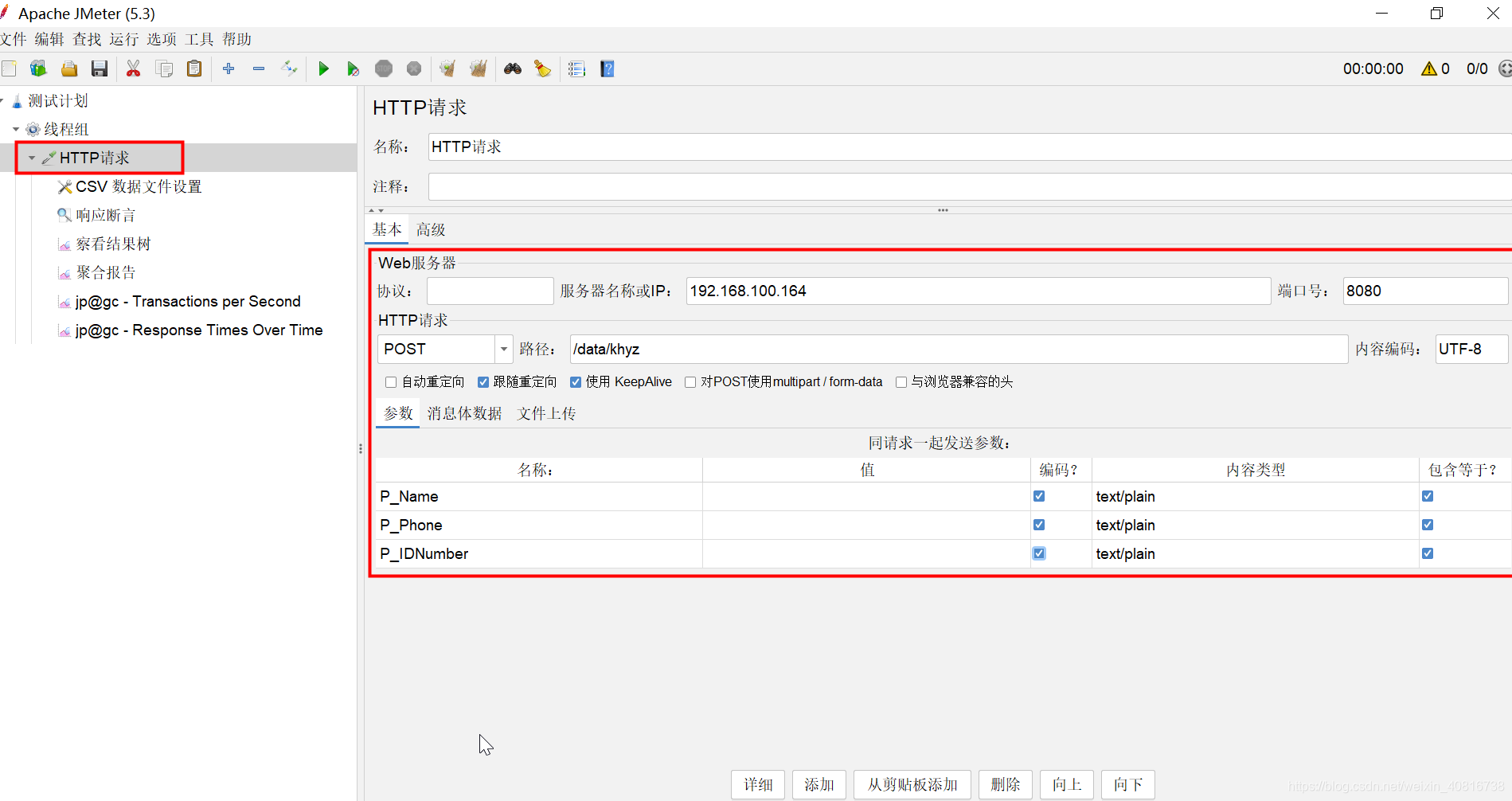The width and height of the screenshot is (1512, 801).
Task: Shut down the test with X icon
Action: tap(414, 68)
